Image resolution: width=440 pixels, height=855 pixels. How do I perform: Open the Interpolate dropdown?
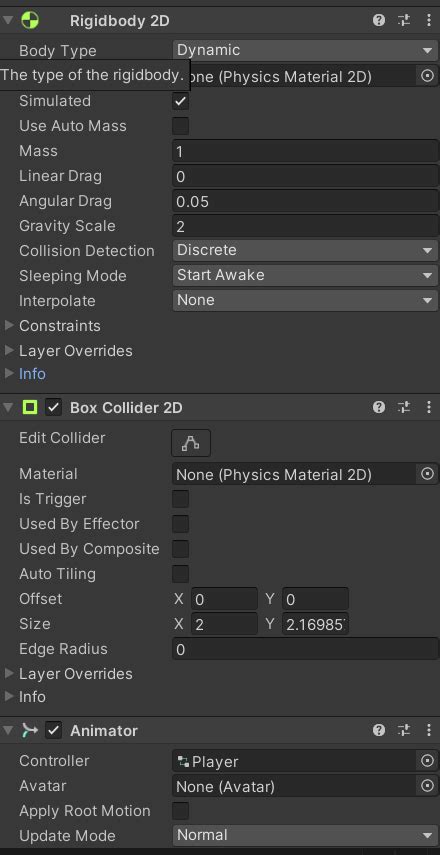tap(305, 300)
